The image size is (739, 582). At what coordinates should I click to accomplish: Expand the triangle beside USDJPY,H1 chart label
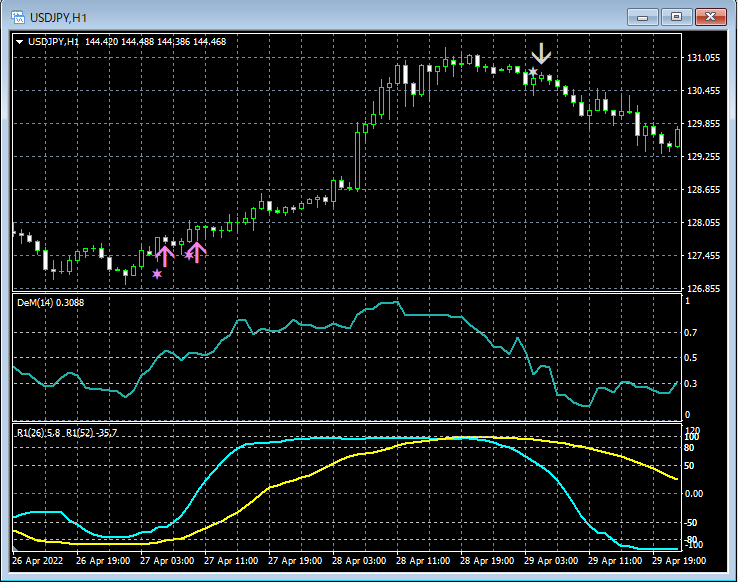pos(20,42)
